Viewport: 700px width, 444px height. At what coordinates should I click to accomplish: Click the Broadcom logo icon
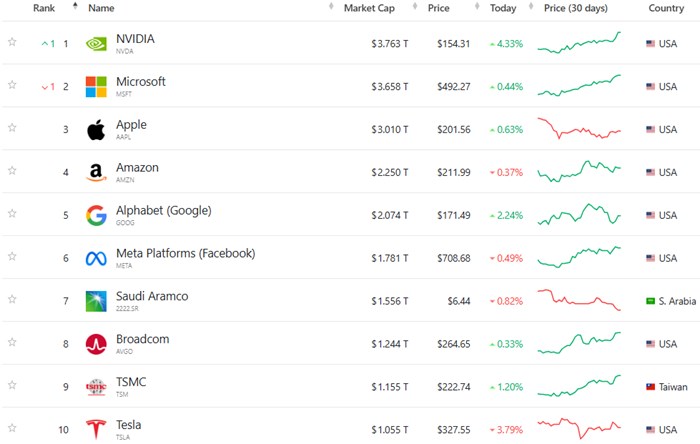click(x=96, y=344)
